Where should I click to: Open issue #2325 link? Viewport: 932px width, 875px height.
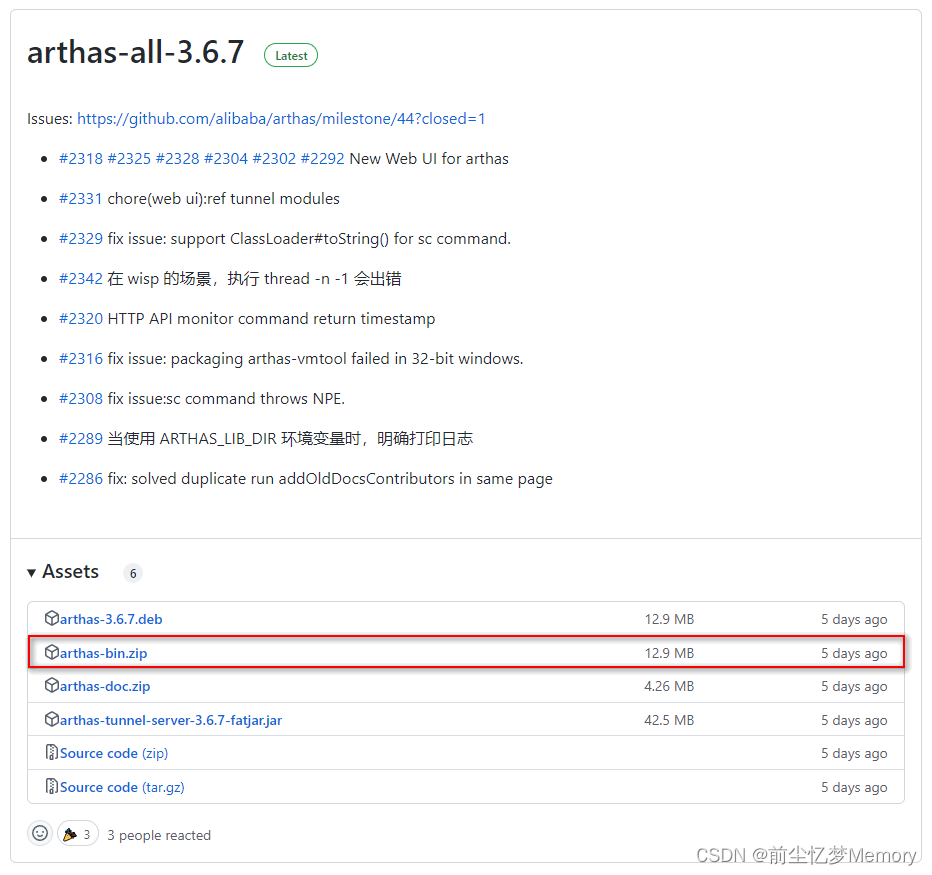(129, 159)
